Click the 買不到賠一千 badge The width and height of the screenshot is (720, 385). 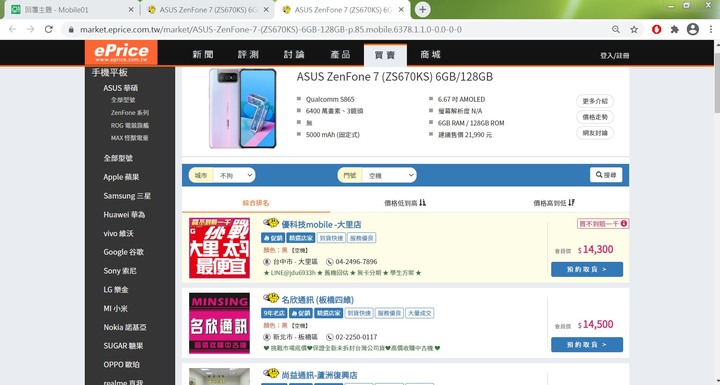coord(602,224)
